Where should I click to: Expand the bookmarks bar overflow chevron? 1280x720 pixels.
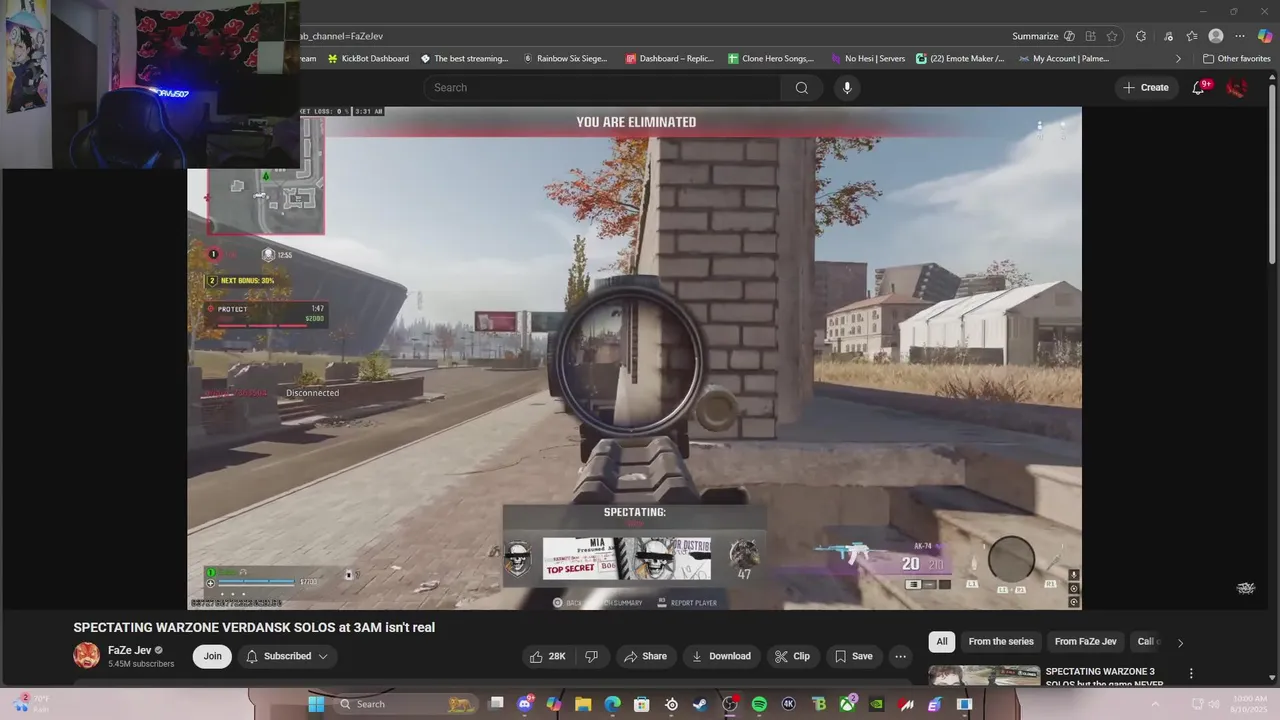1178,59
